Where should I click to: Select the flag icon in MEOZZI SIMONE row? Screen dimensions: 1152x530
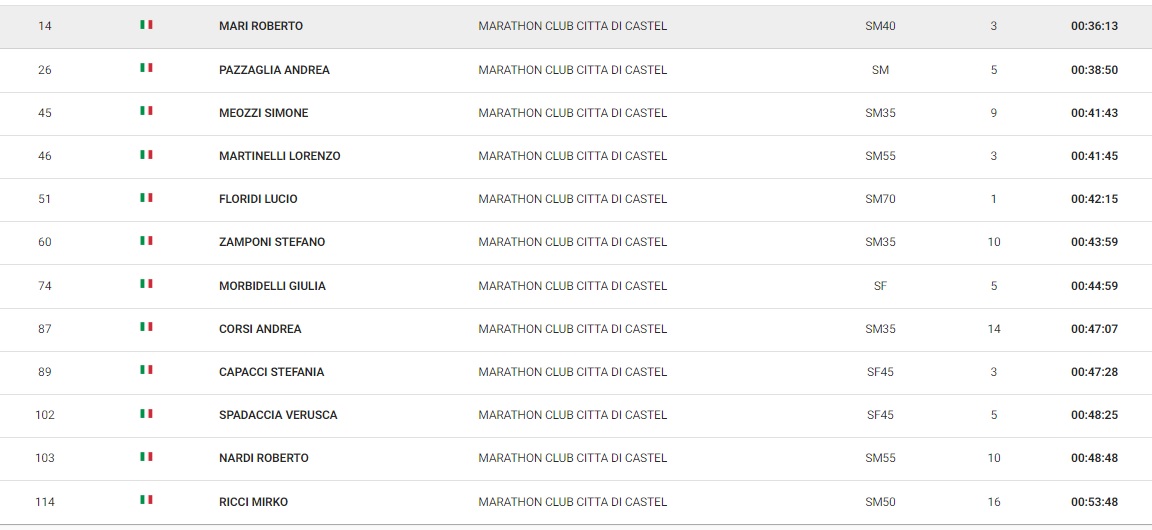pyautogui.click(x=146, y=112)
